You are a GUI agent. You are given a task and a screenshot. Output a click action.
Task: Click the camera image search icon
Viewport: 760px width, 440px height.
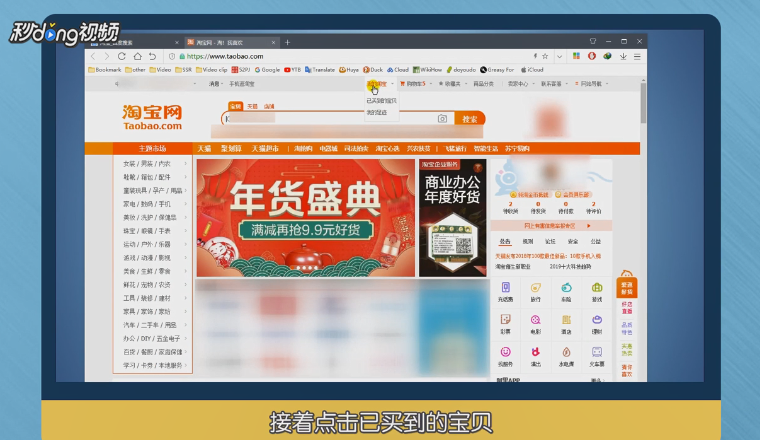point(442,119)
